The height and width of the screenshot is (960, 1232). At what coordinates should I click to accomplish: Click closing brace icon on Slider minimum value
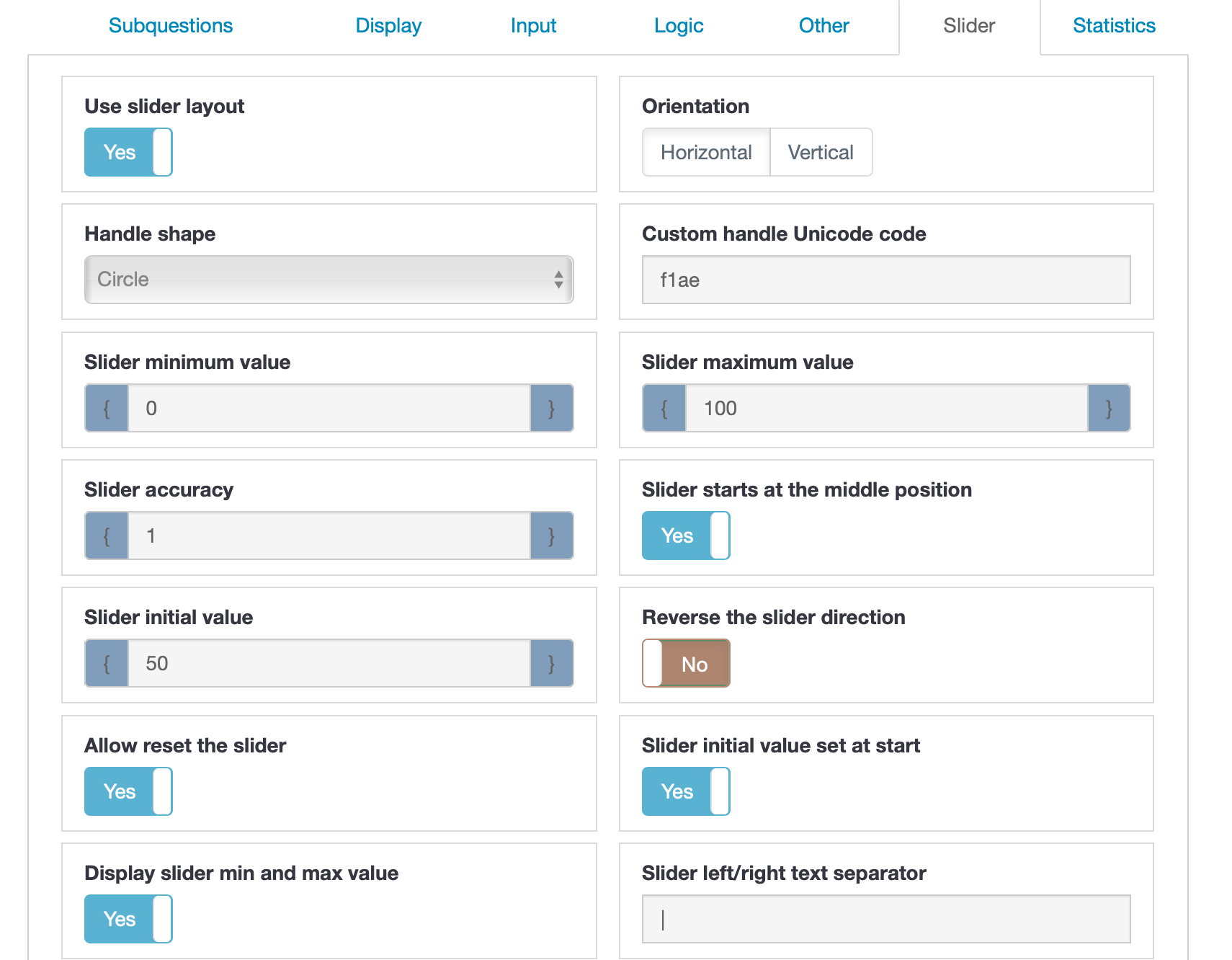pyautogui.click(x=552, y=409)
